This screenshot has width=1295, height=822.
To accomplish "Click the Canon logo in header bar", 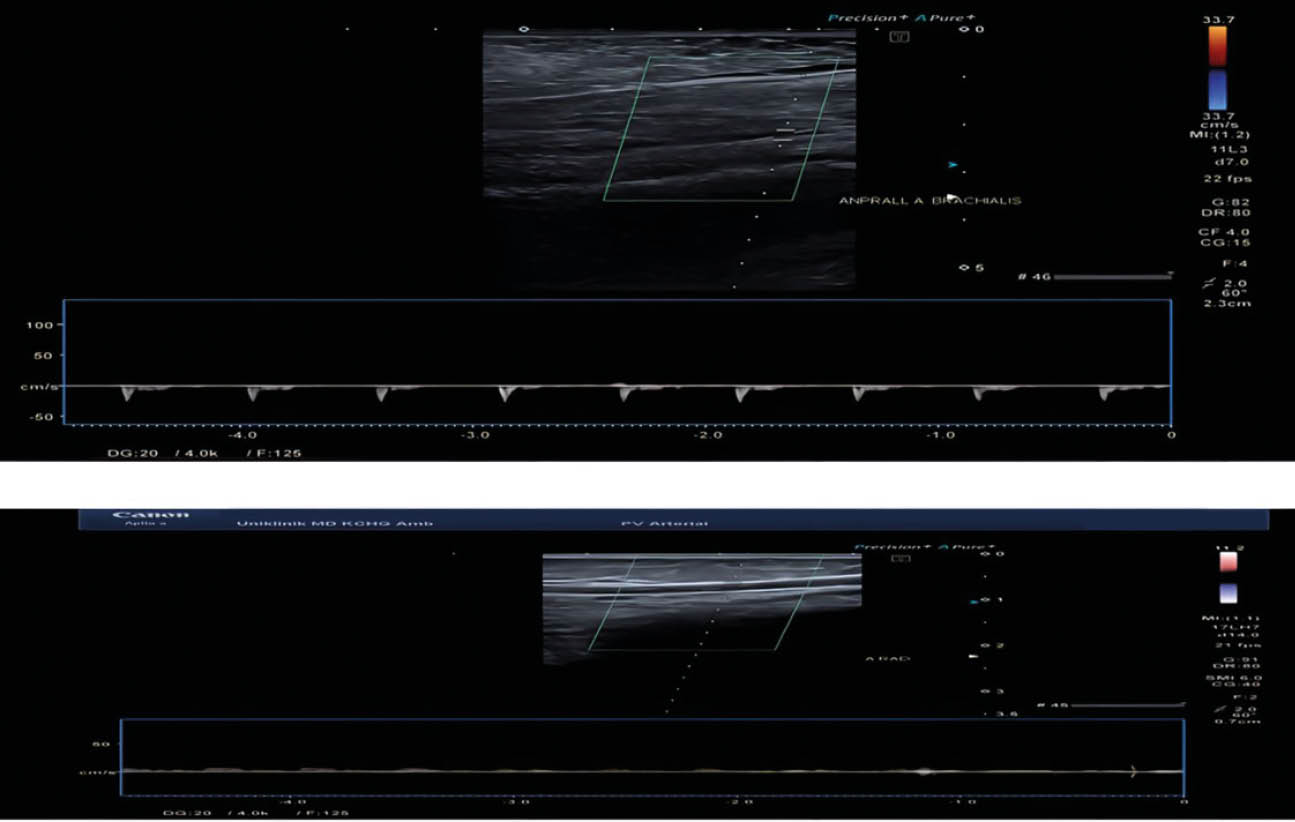I will pyautogui.click(x=150, y=515).
